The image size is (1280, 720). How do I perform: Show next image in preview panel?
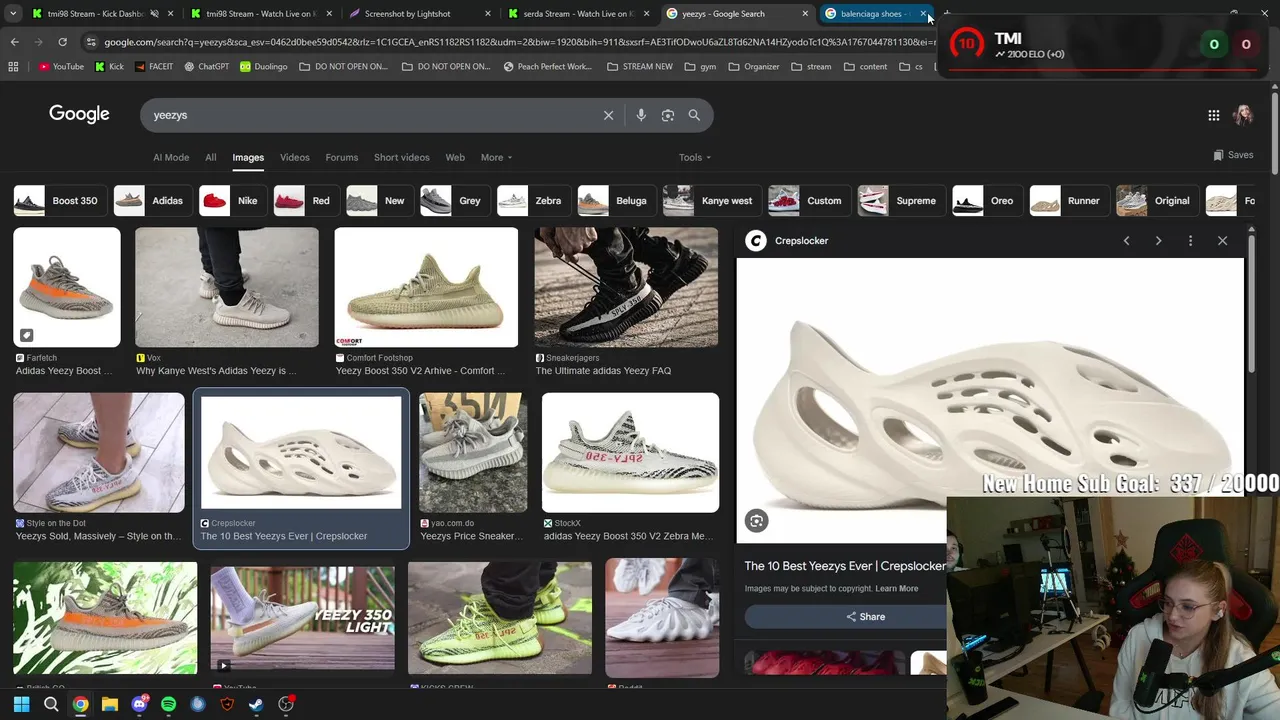(x=1158, y=241)
